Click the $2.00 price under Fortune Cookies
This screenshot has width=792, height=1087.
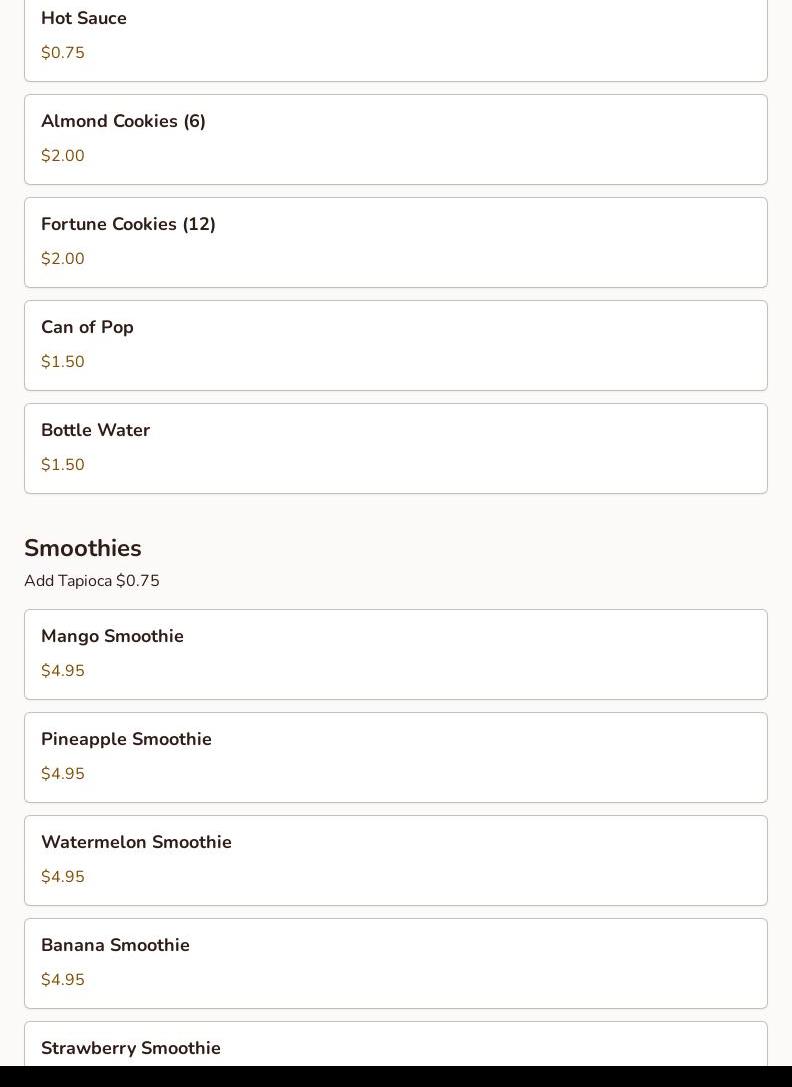point(63,259)
